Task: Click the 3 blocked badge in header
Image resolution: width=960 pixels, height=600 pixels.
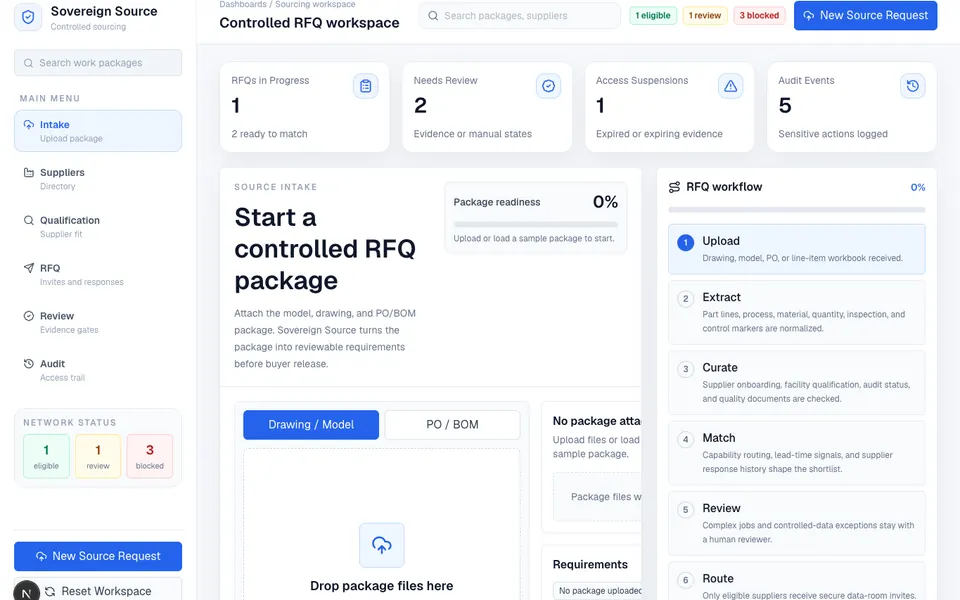Action: click(759, 15)
